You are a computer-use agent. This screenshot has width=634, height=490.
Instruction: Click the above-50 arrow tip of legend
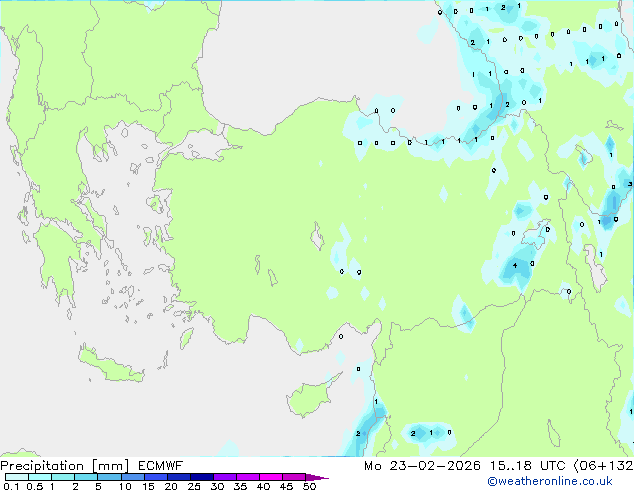coord(317,477)
